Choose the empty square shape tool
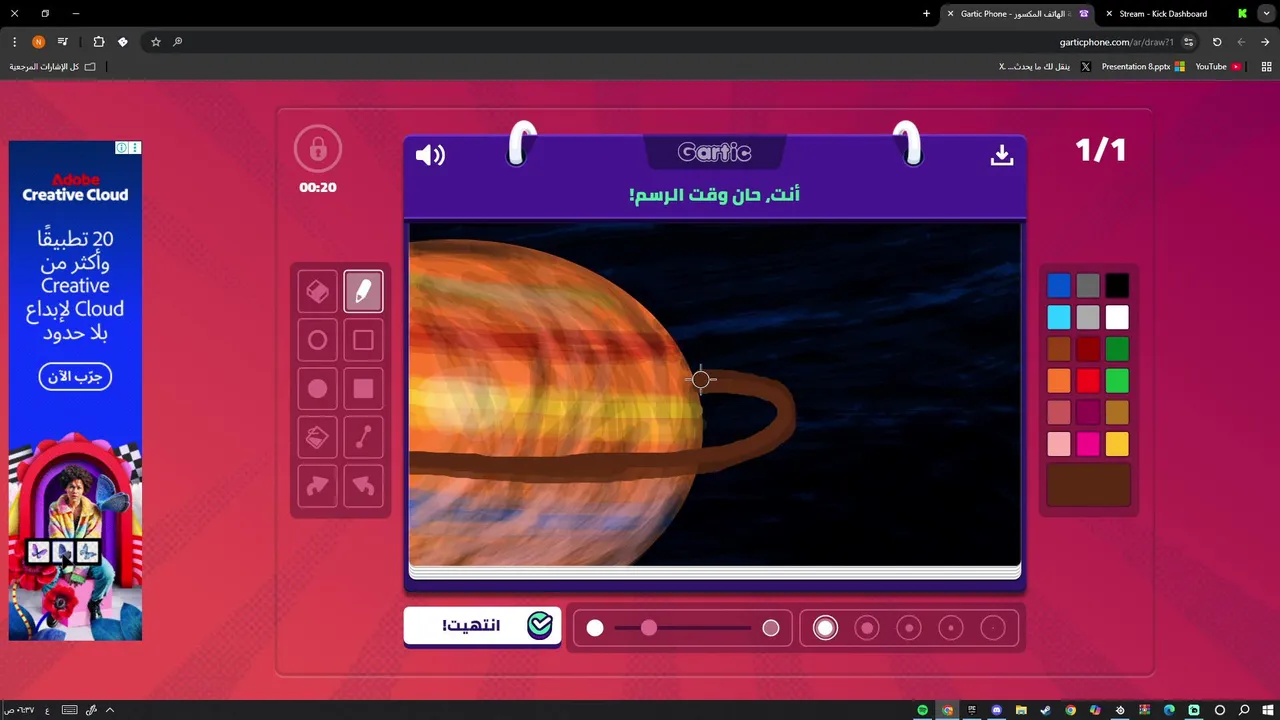Viewport: 1280px width, 720px height. point(363,340)
